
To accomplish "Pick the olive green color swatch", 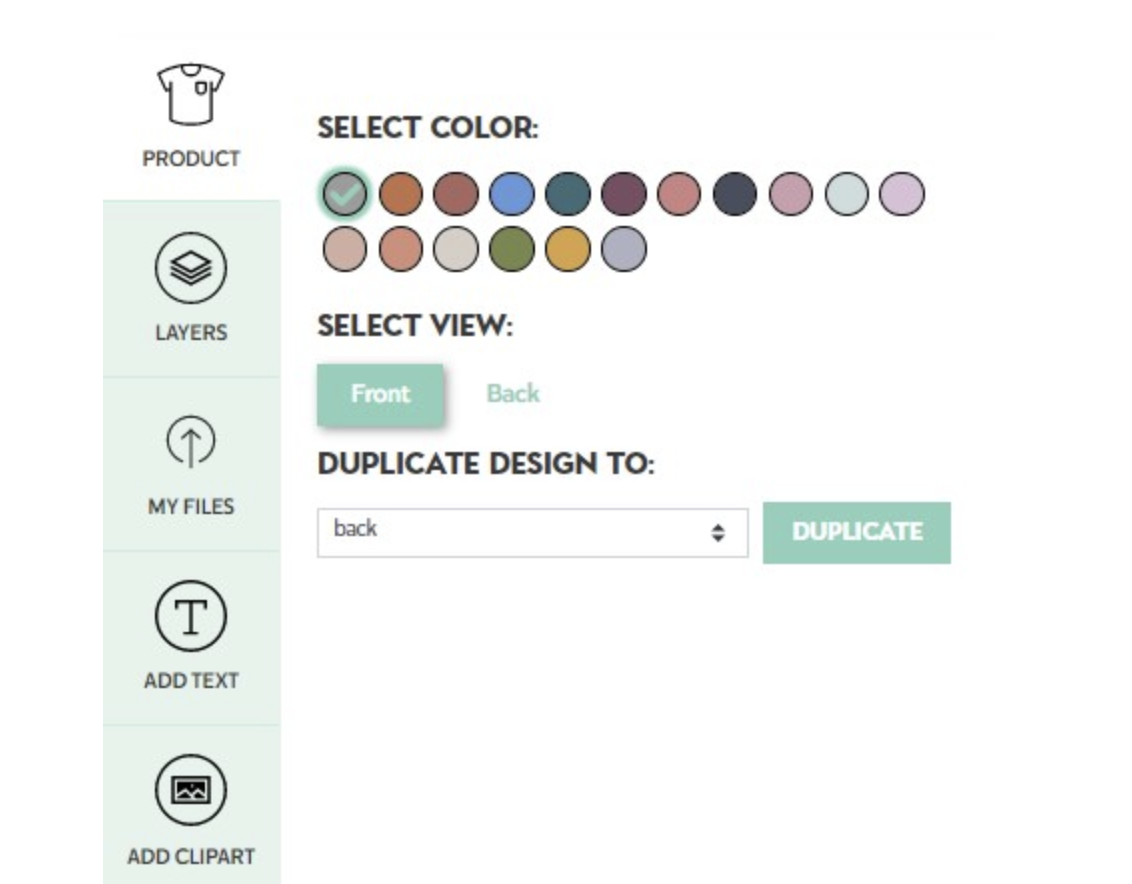I will [x=512, y=249].
